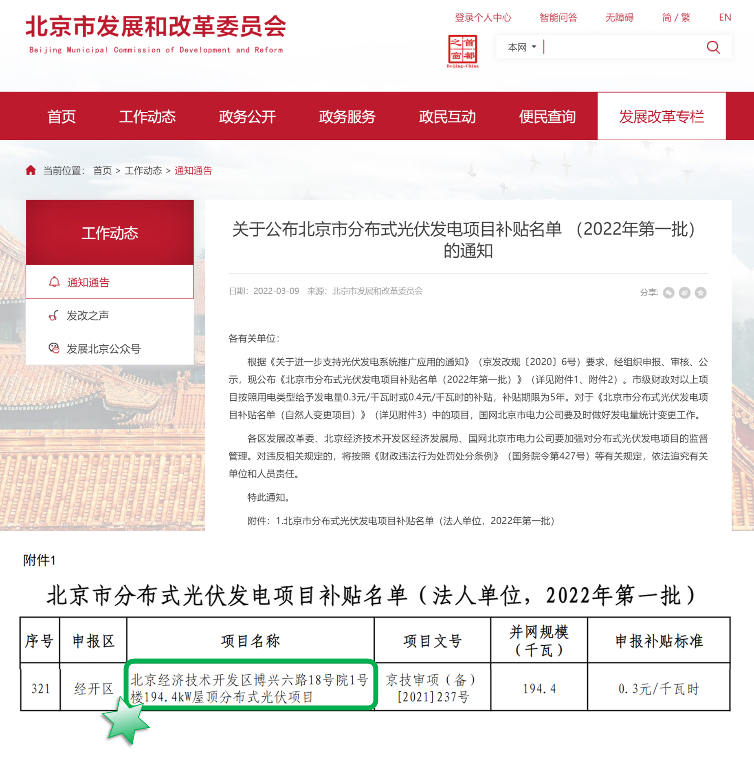
Task: Click the 工作动态 sidebar header
Action: coord(110,233)
